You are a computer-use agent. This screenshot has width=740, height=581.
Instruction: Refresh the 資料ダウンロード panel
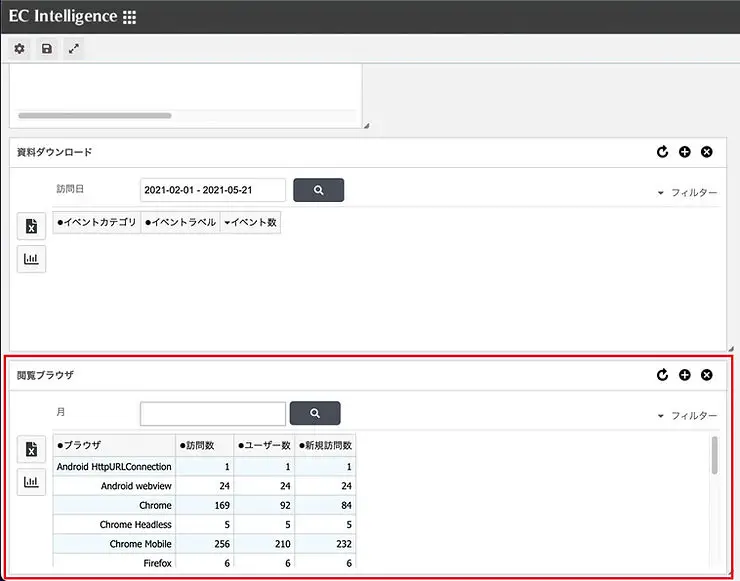coord(662,152)
